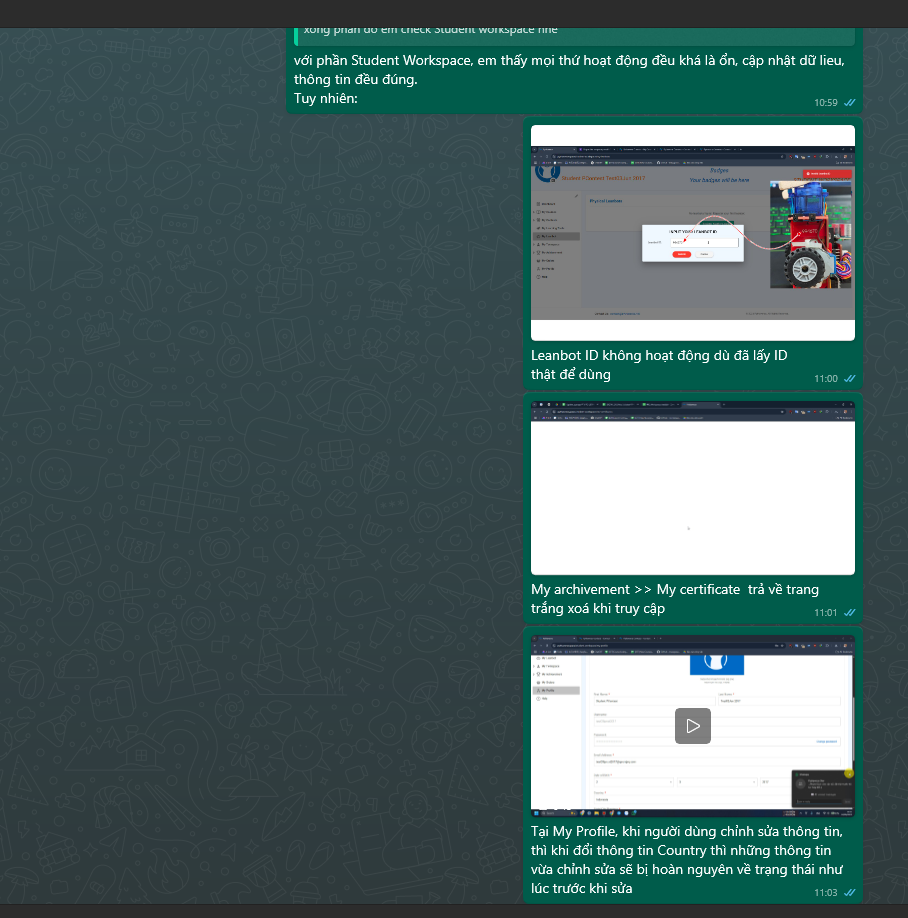This screenshot has width=908, height=918.
Task: Click the caption beginning 'Tại My Profile'
Action: coord(687,859)
